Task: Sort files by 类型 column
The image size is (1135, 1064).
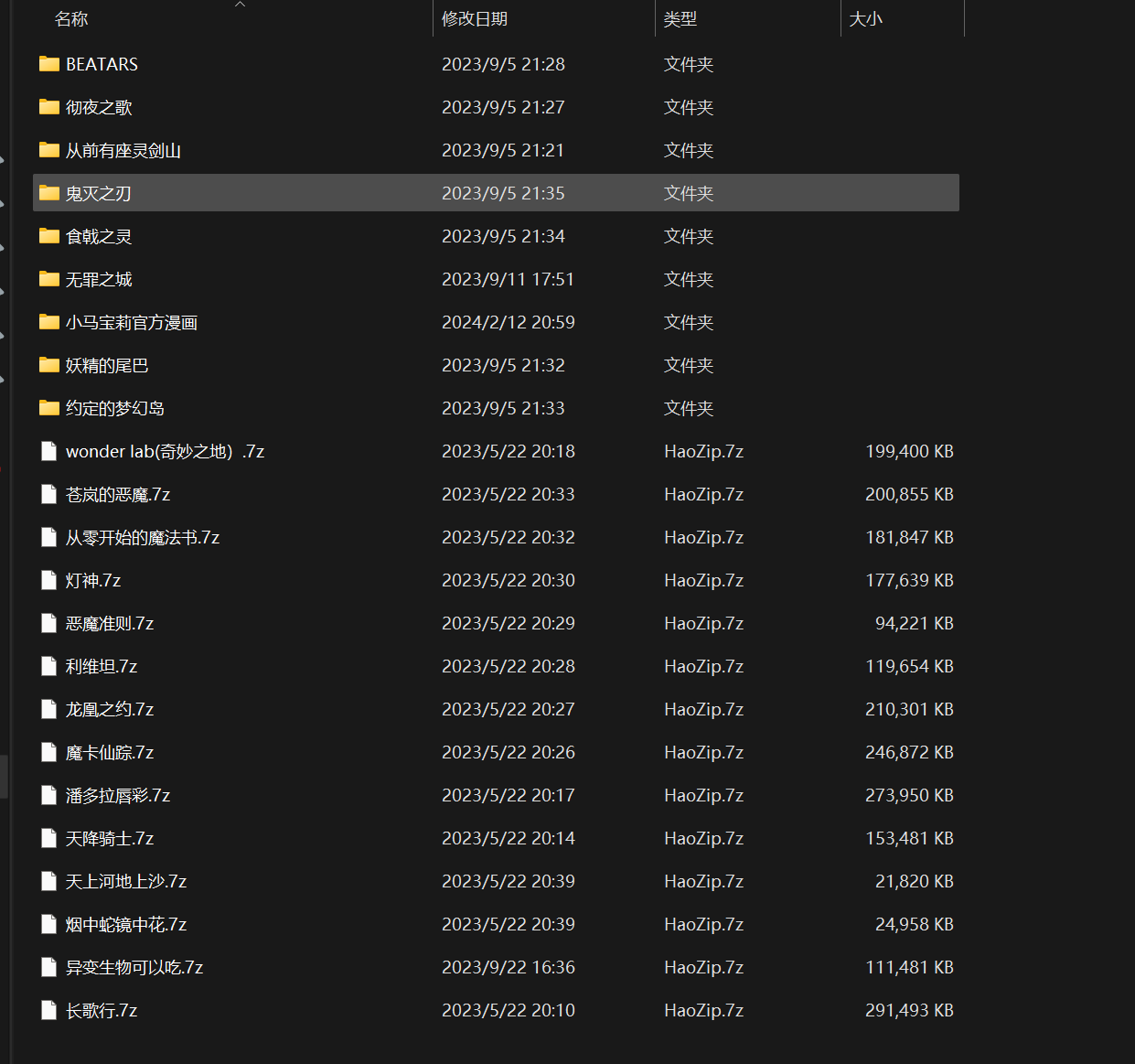Action: [x=680, y=19]
